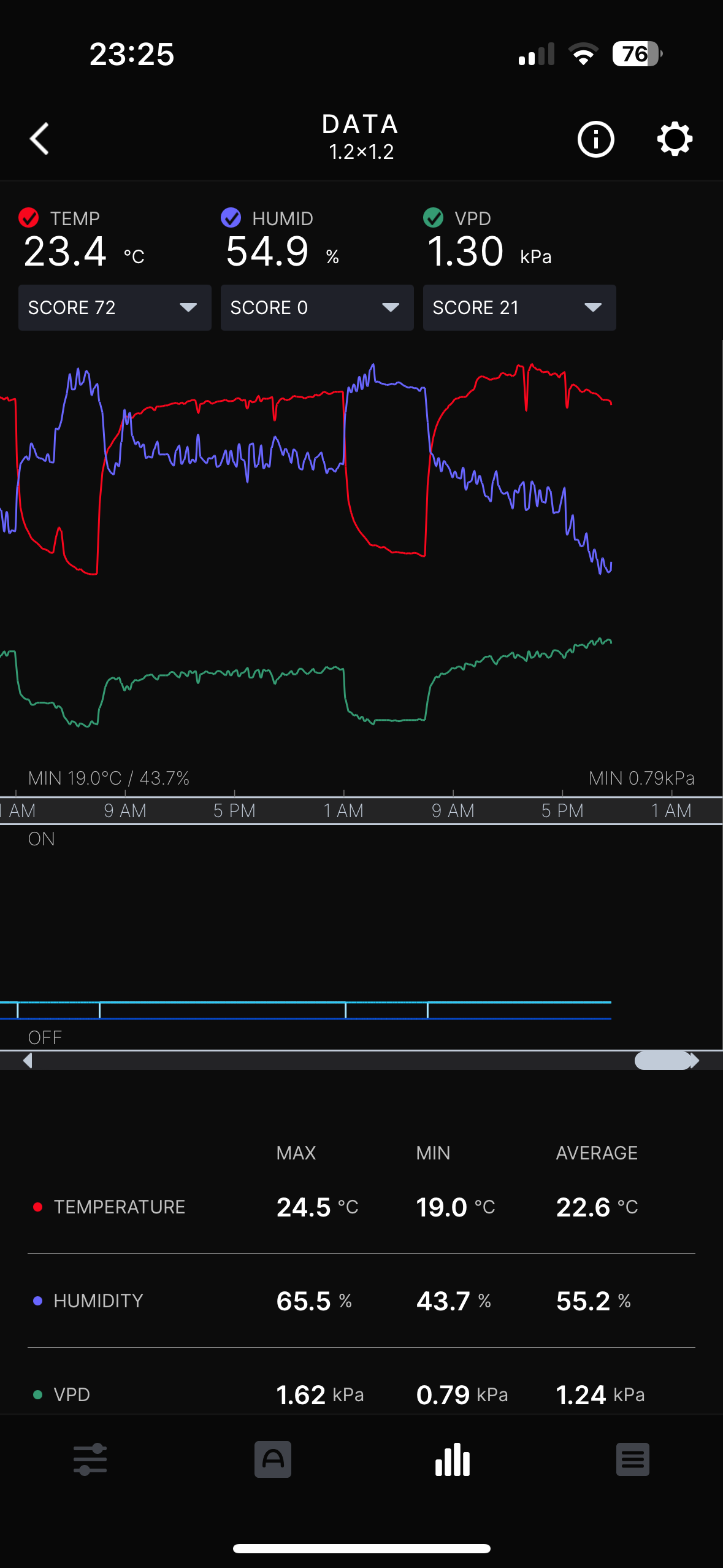
Task: Open the automation 'A' tab icon
Action: tap(273, 1459)
